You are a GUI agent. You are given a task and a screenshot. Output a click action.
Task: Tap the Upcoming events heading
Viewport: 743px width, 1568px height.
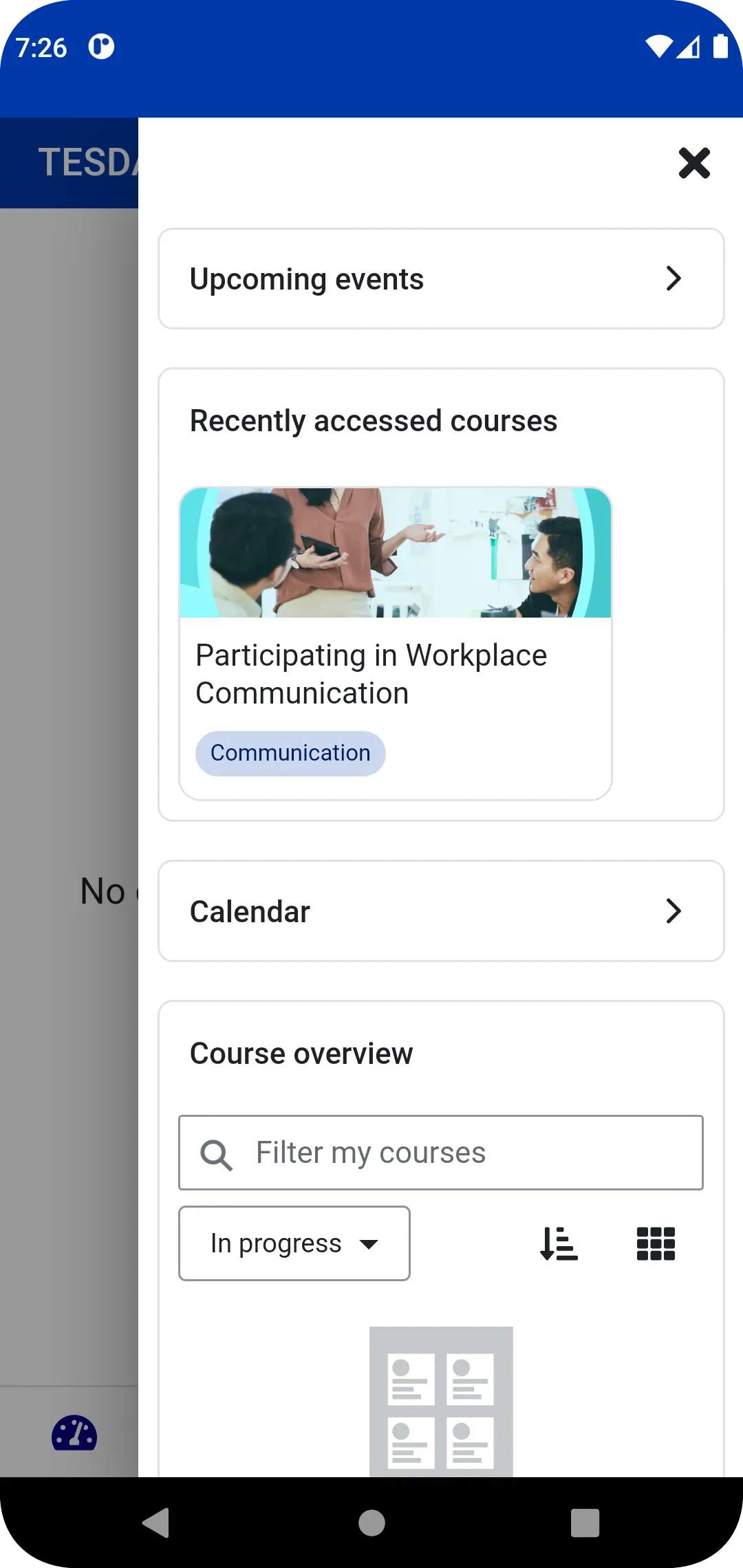pos(307,279)
